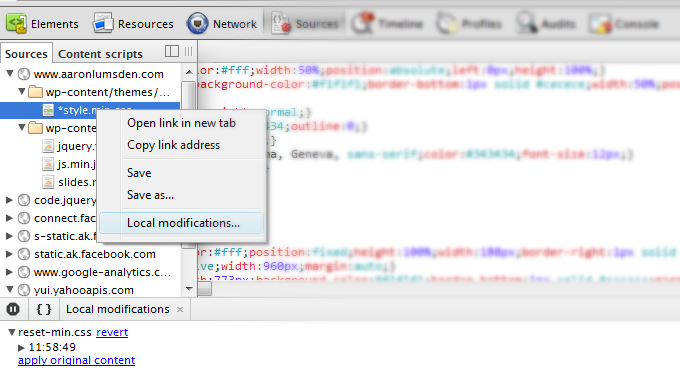Click the wp-content/themes folder icon
680x388 pixels.
coord(36,91)
